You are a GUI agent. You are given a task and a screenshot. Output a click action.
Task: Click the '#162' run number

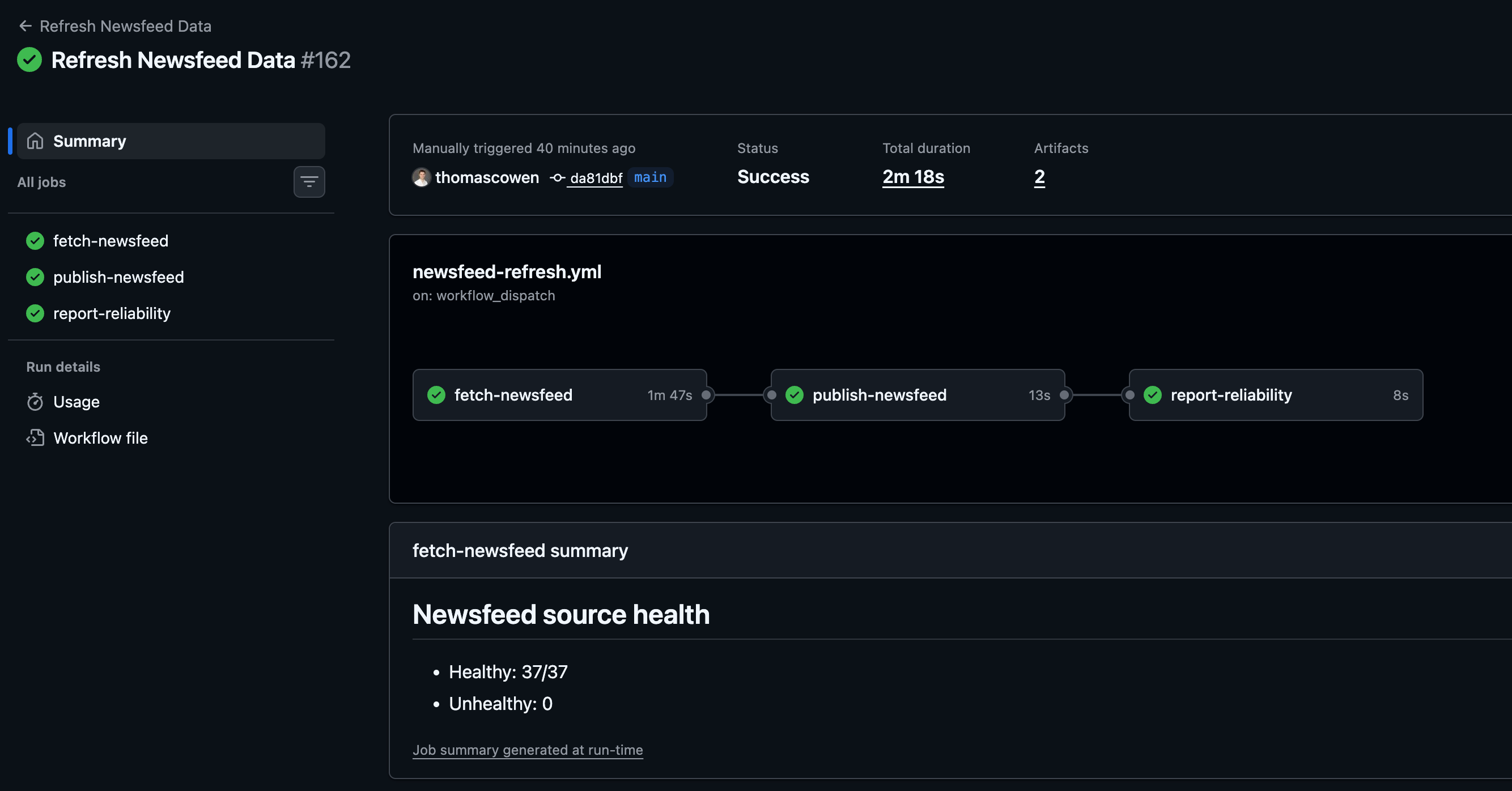tap(326, 60)
